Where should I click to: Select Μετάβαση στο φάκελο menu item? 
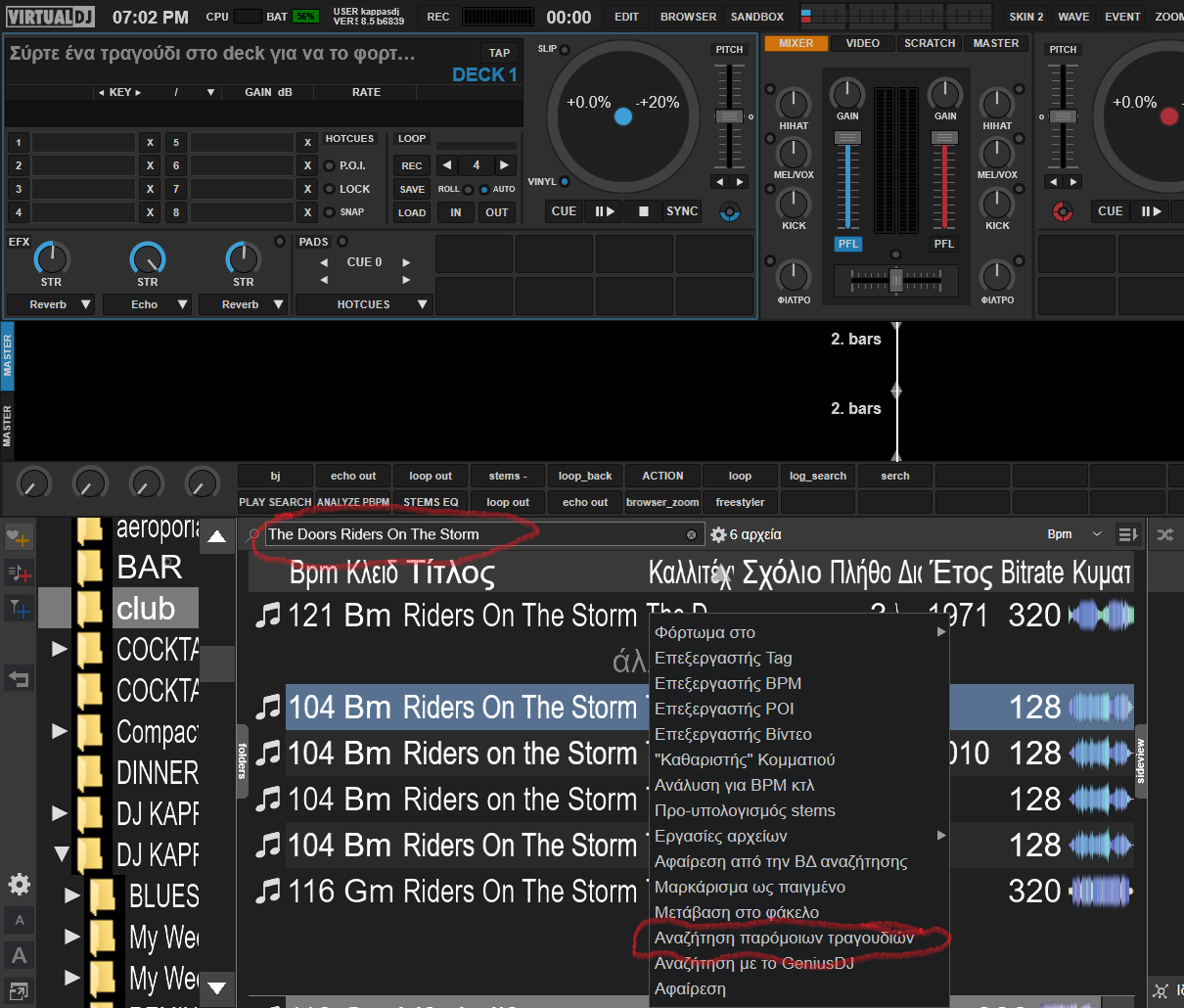[799, 912]
